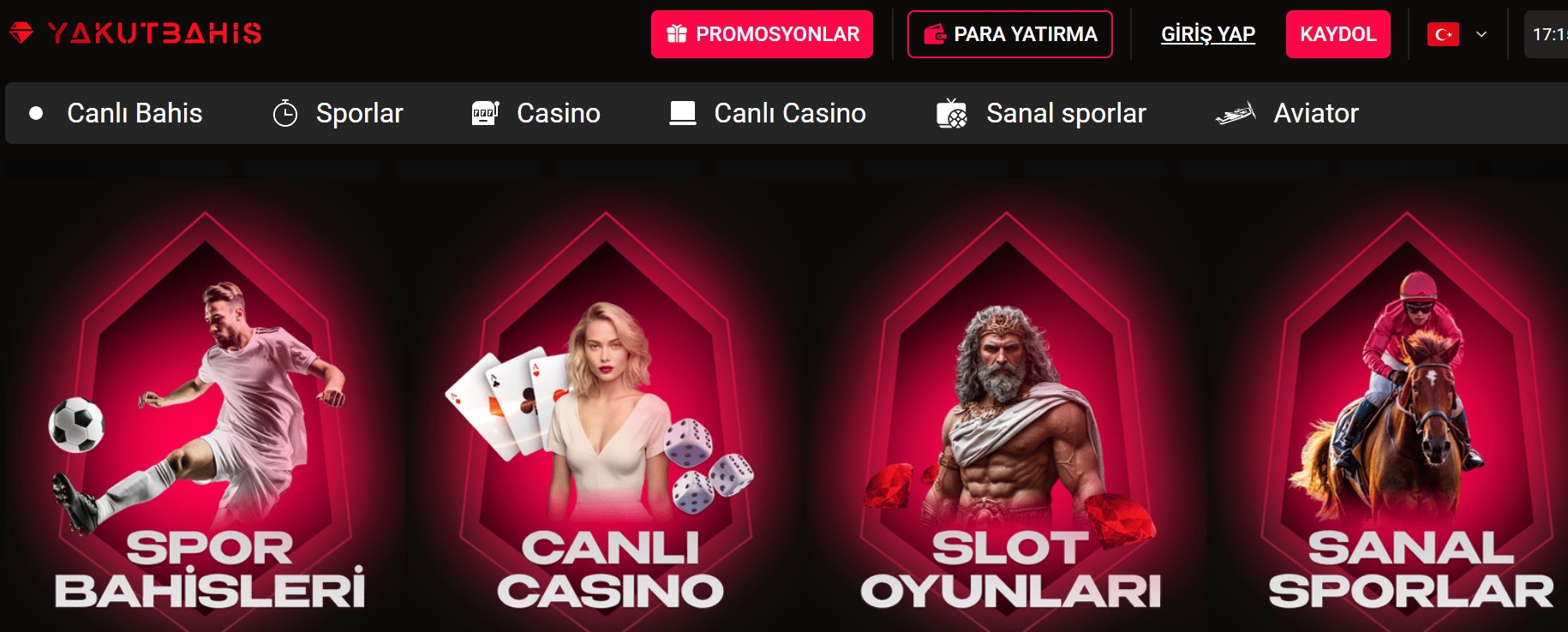The height and width of the screenshot is (632, 1568).
Task: Click the laptop icon beside Canlı Casino
Action: [x=683, y=113]
